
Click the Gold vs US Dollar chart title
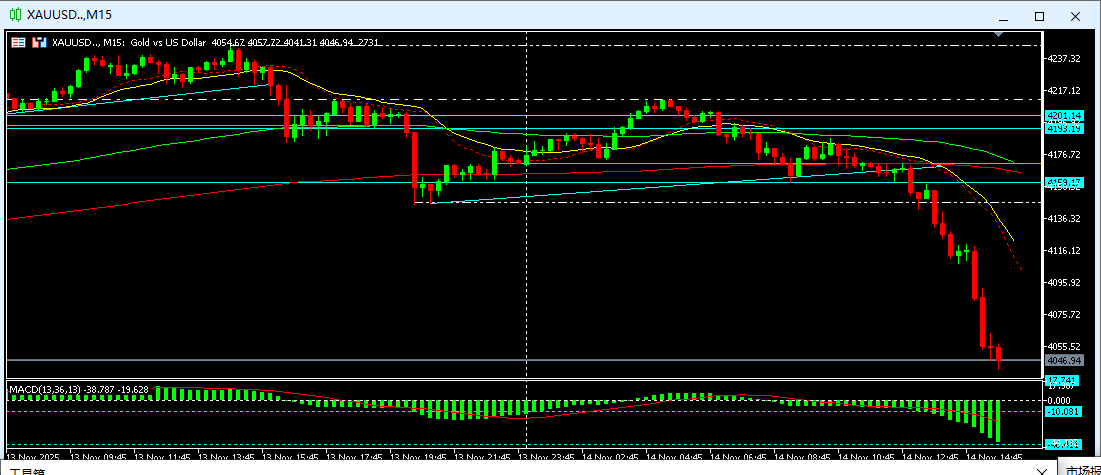[168, 42]
